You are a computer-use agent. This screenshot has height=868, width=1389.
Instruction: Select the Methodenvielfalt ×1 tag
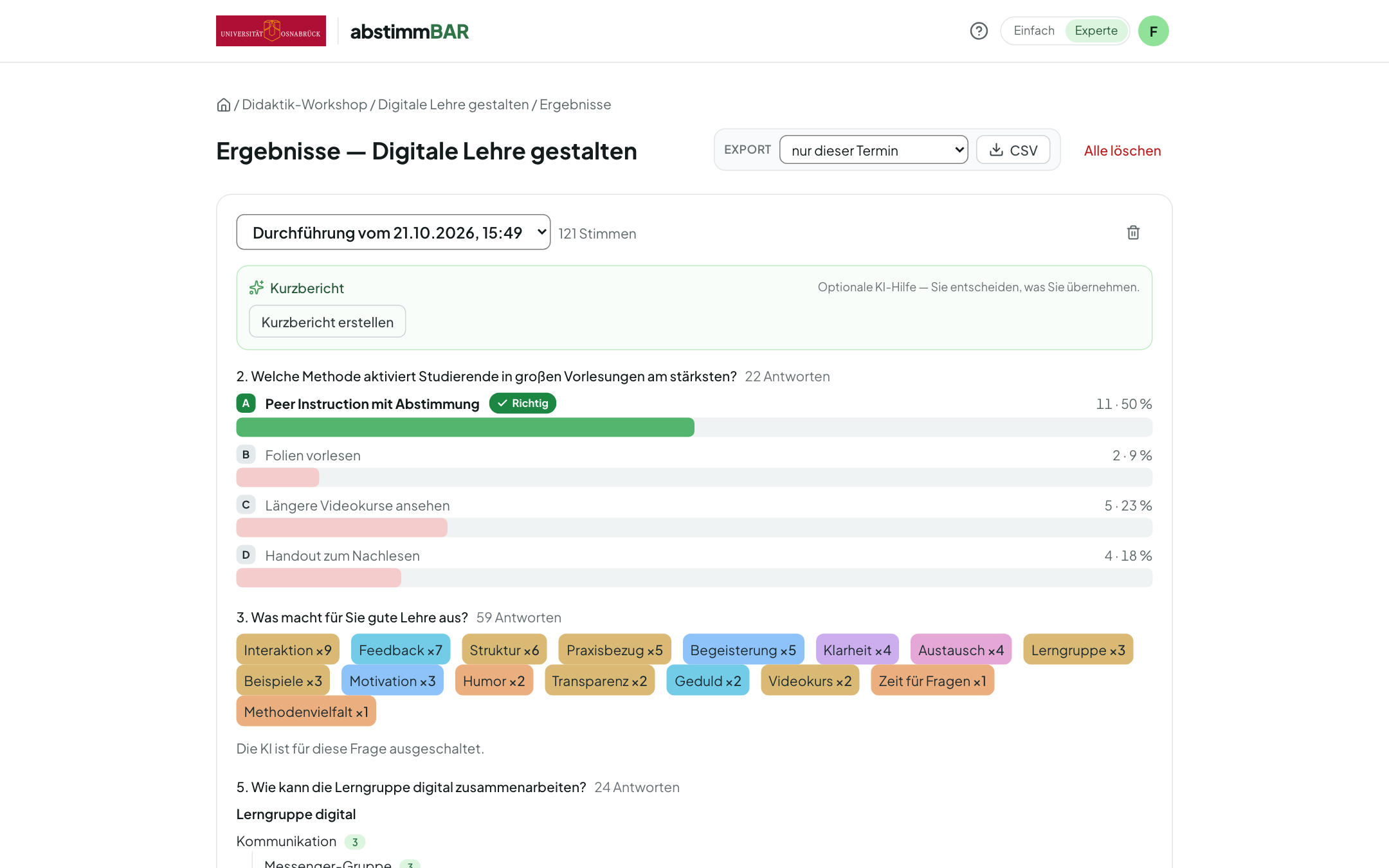306,711
